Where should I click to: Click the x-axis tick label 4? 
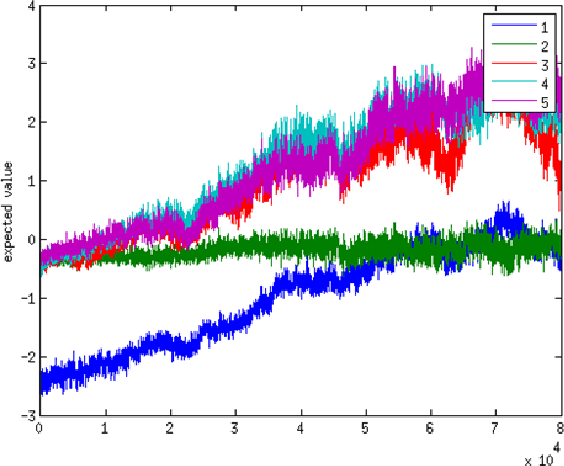[x=300, y=428]
